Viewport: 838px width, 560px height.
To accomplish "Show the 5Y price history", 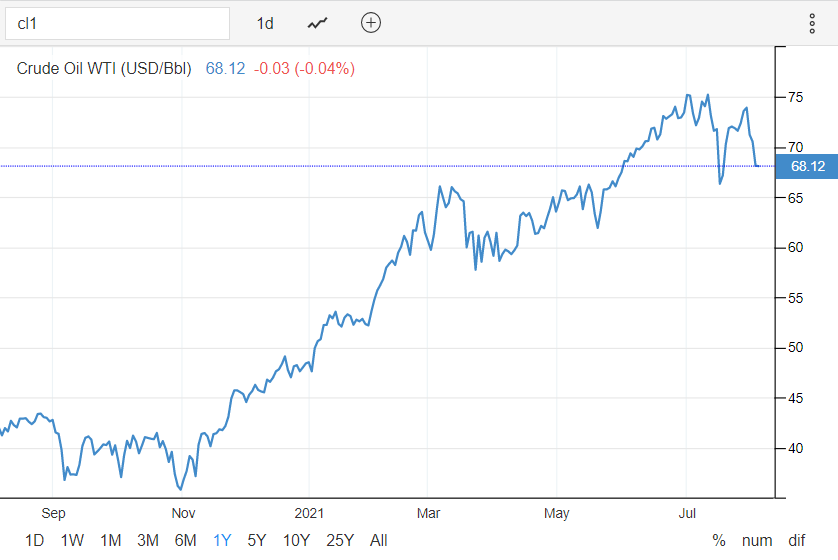I will [x=257, y=540].
